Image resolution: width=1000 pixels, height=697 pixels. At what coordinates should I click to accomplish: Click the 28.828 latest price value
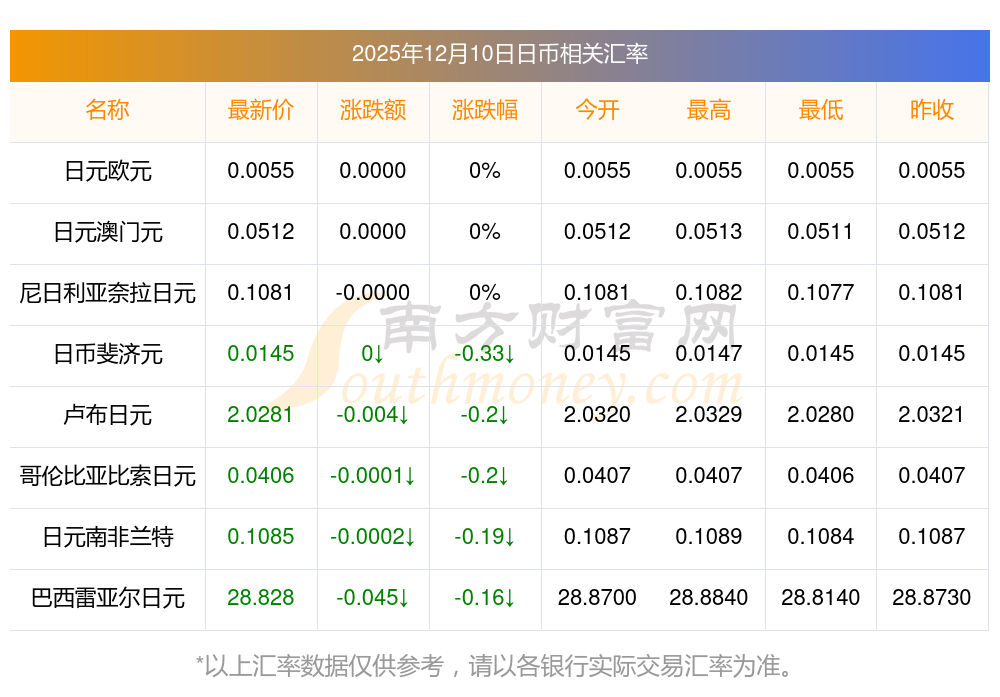[261, 598]
